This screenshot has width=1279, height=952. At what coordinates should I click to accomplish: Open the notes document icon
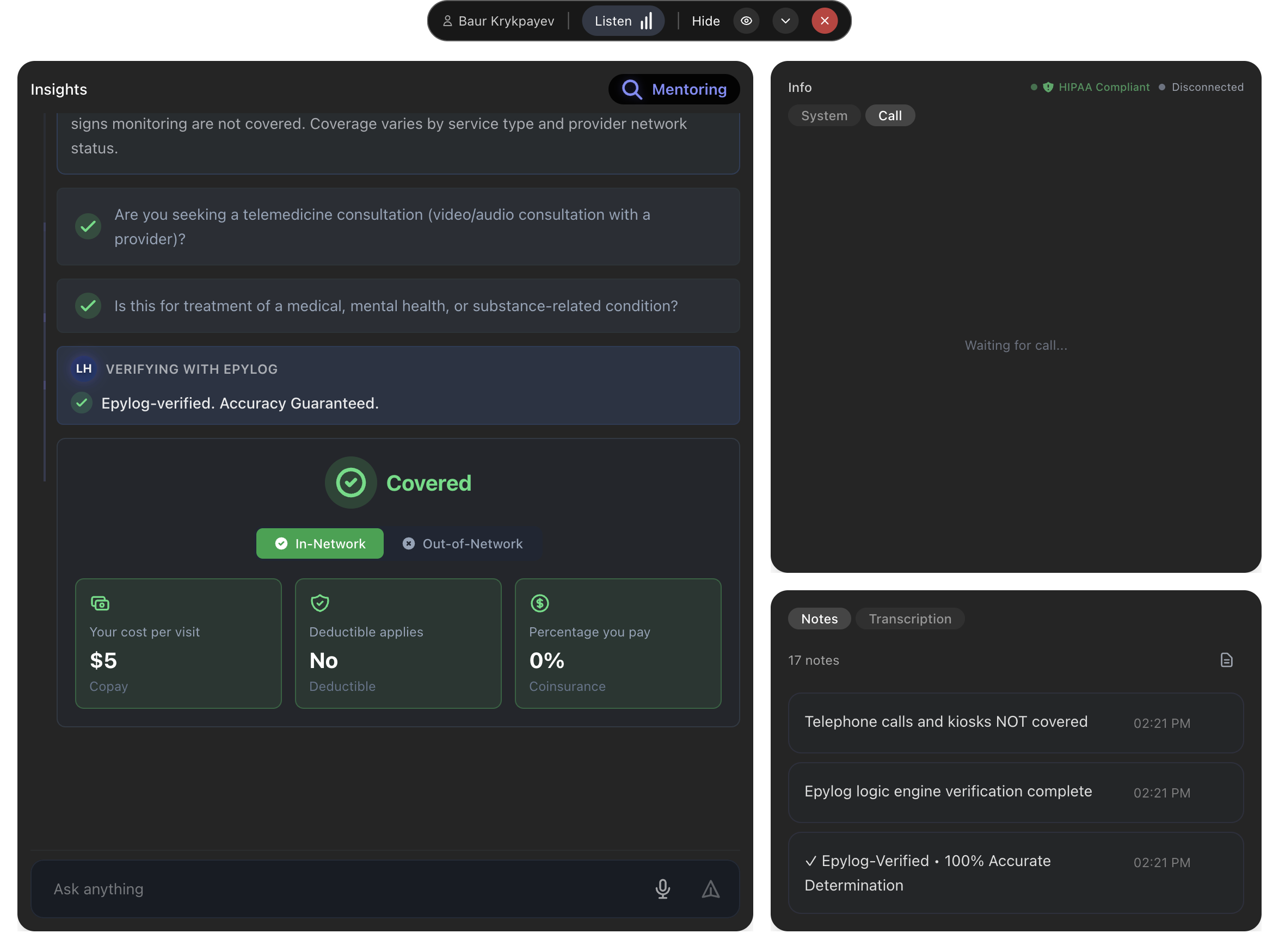point(1226,660)
